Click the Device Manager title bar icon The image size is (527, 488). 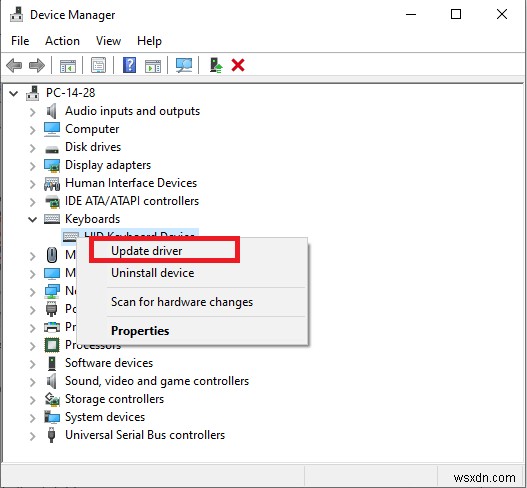coord(16,15)
